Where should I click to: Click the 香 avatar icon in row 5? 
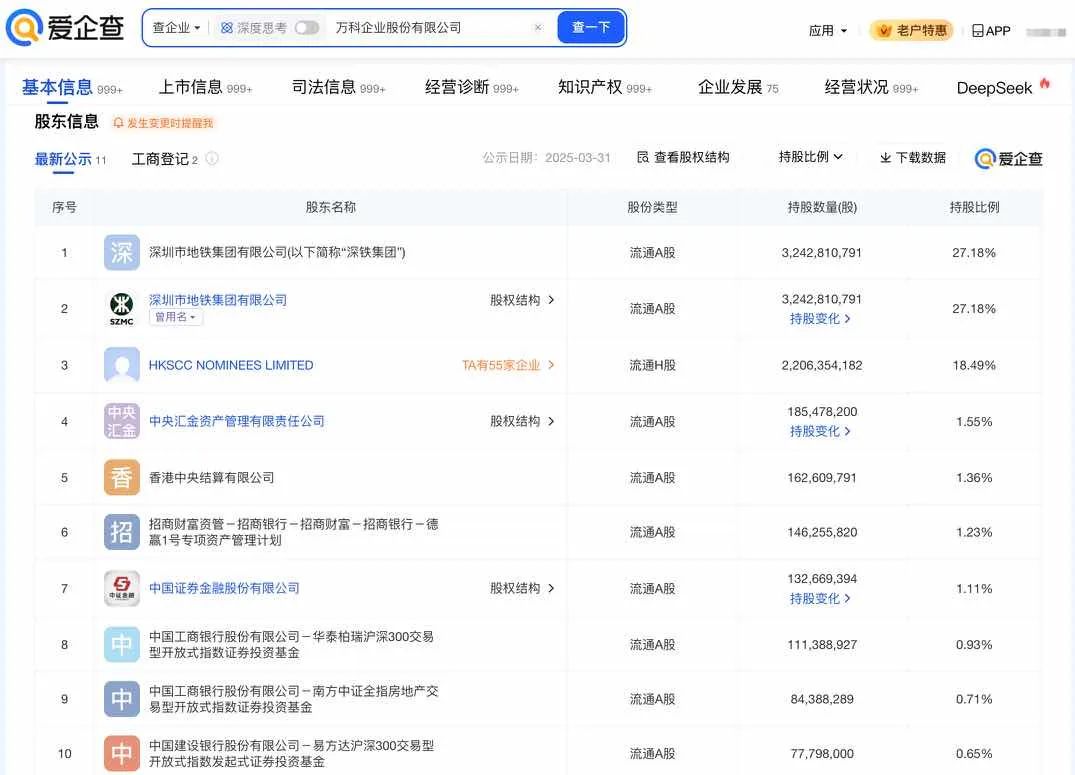[x=121, y=477]
